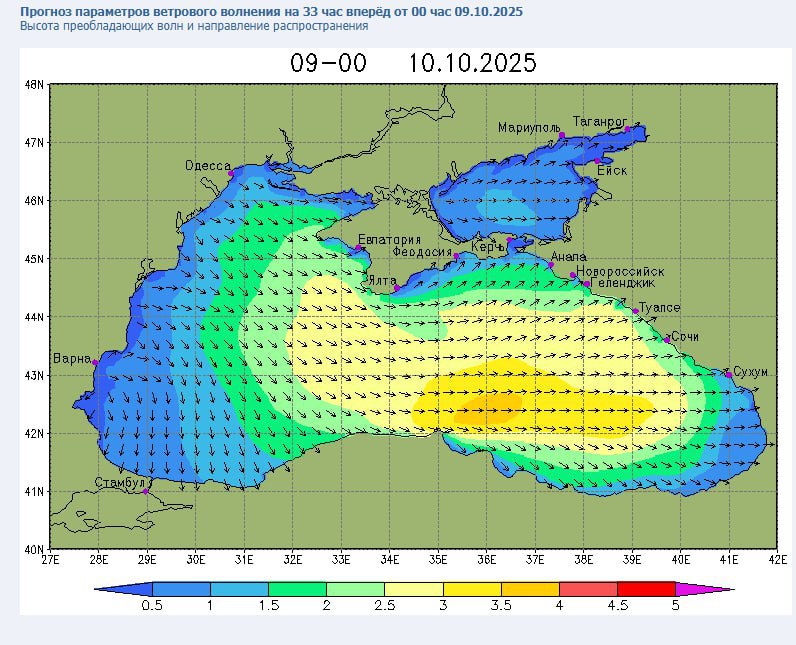796x645 pixels.
Task: Click the Varna city marker dot
Action: click(96, 362)
